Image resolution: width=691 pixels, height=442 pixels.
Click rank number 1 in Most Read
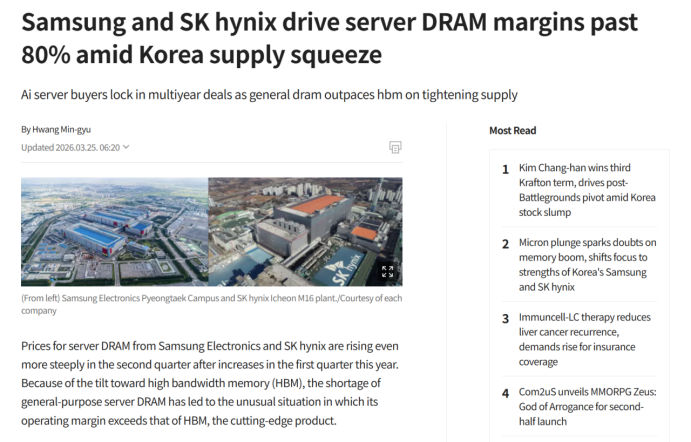pyautogui.click(x=505, y=169)
